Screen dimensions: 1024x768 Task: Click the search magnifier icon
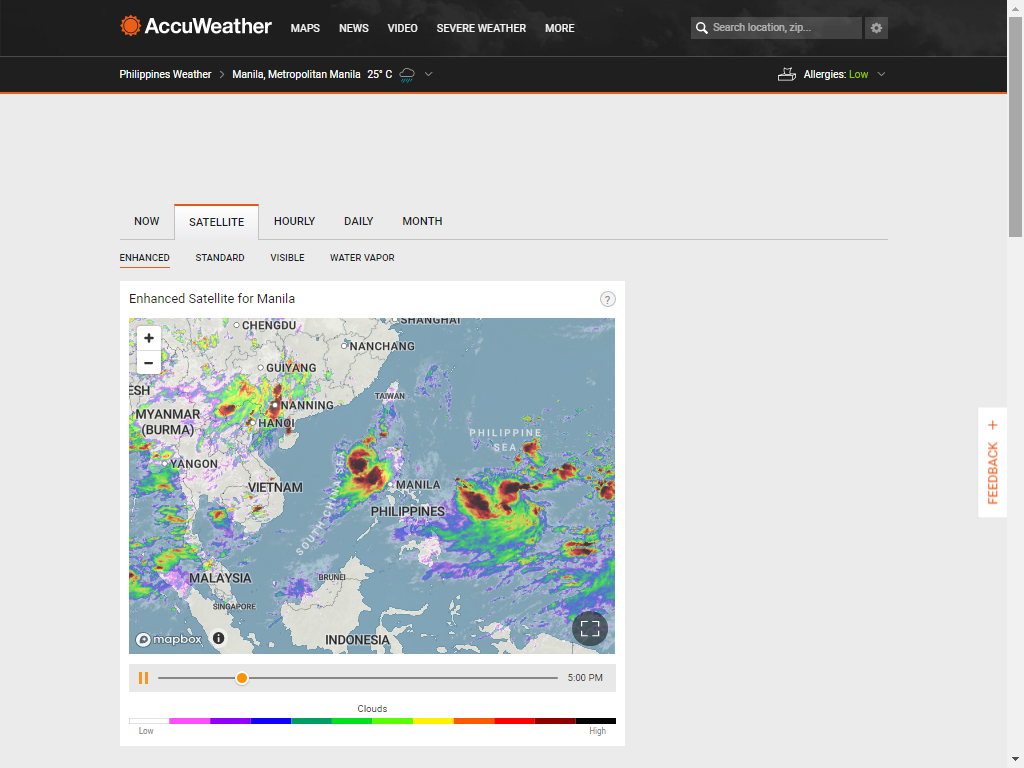coord(701,28)
